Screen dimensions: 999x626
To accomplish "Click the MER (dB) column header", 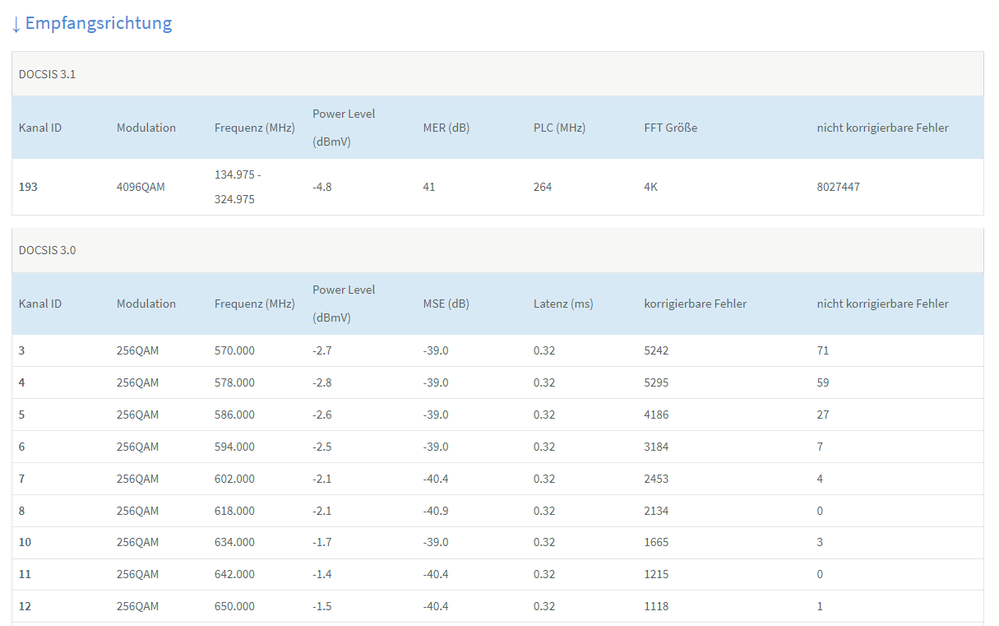I will 446,128.
